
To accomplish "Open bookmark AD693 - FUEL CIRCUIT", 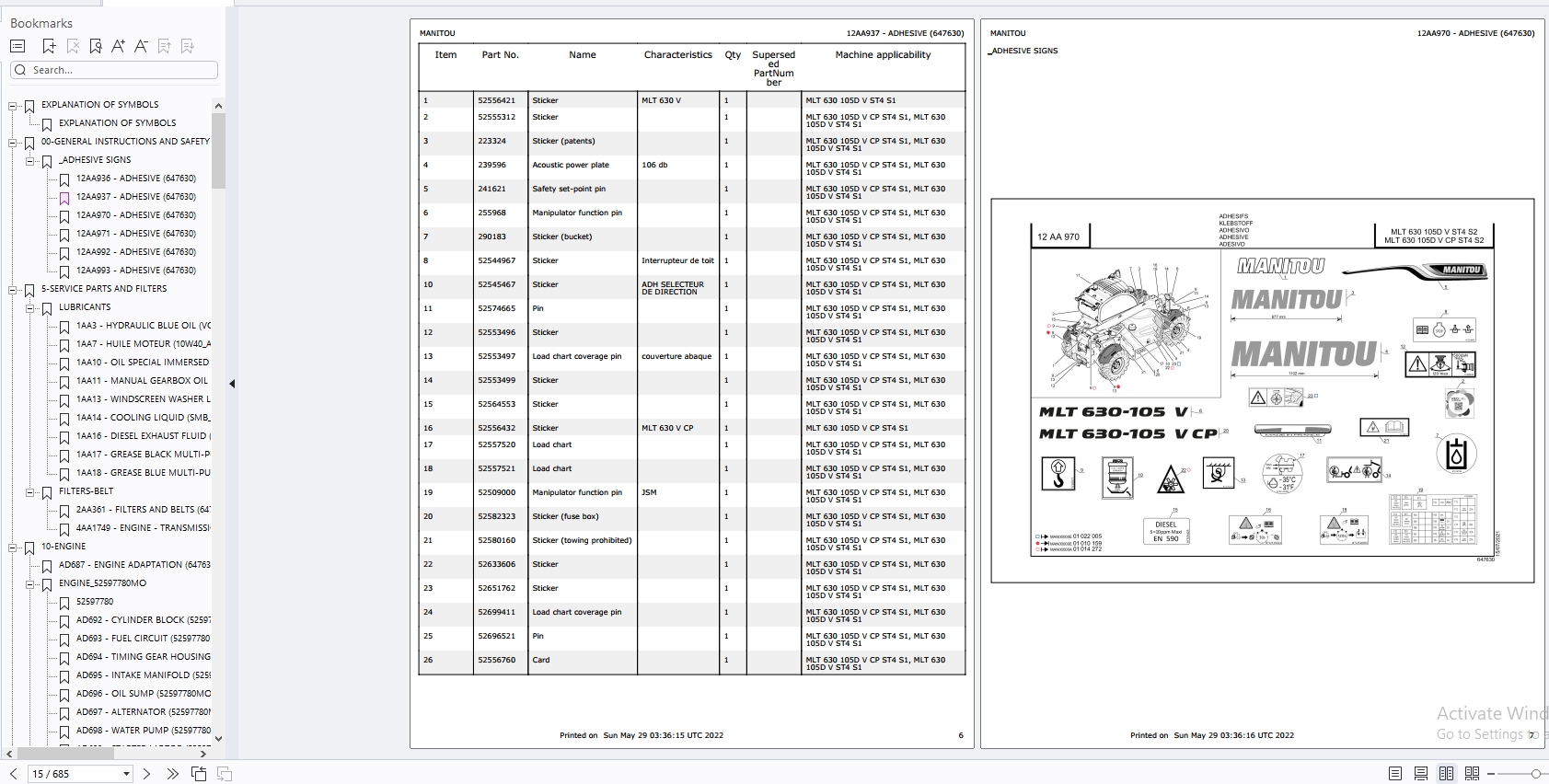I will click(144, 639).
